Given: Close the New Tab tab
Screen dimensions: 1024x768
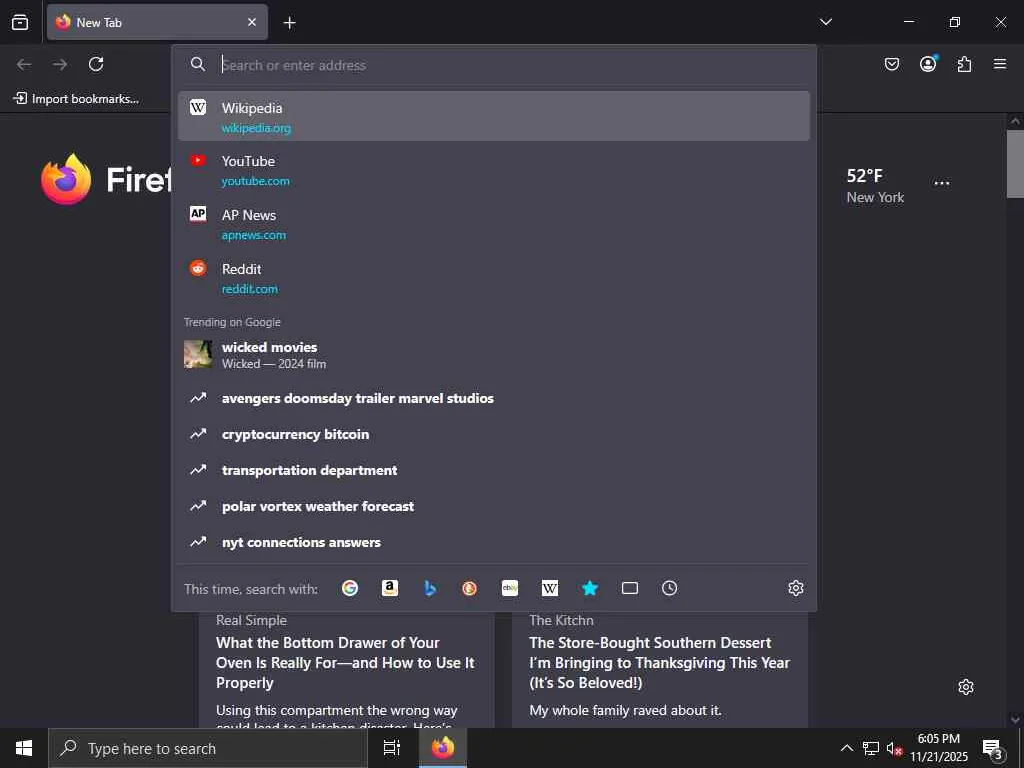Looking at the screenshot, I should 252,22.
